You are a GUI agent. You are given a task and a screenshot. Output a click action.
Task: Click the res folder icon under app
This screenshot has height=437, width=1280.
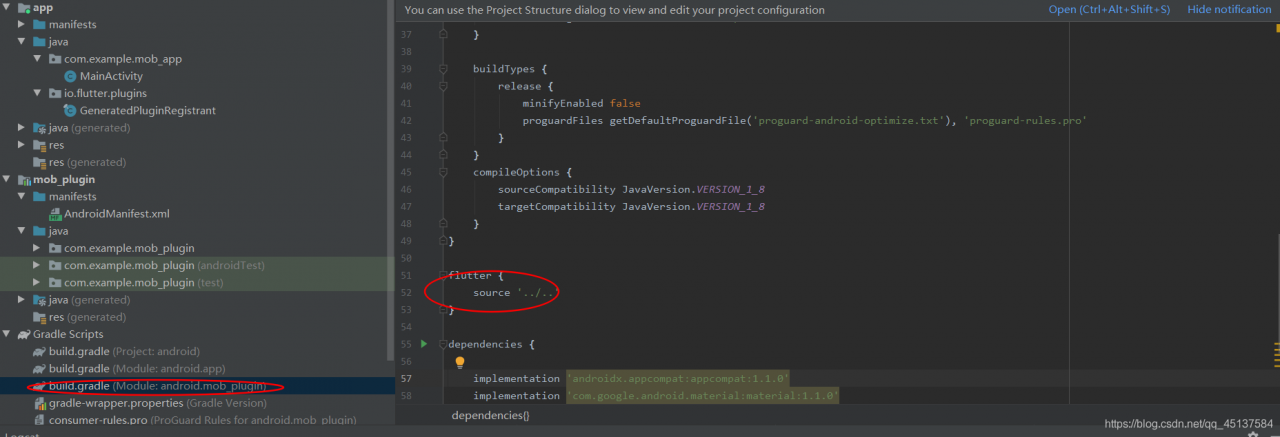(x=39, y=145)
